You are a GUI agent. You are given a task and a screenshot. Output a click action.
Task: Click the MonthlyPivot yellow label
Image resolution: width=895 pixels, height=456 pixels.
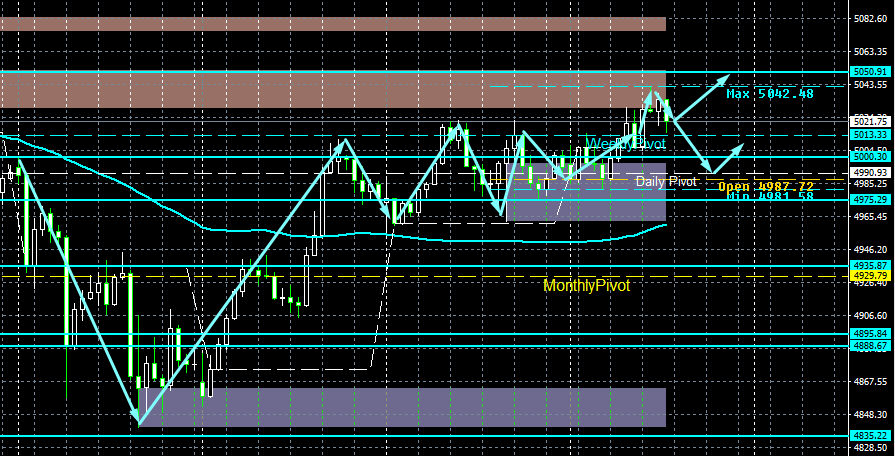[x=586, y=286]
